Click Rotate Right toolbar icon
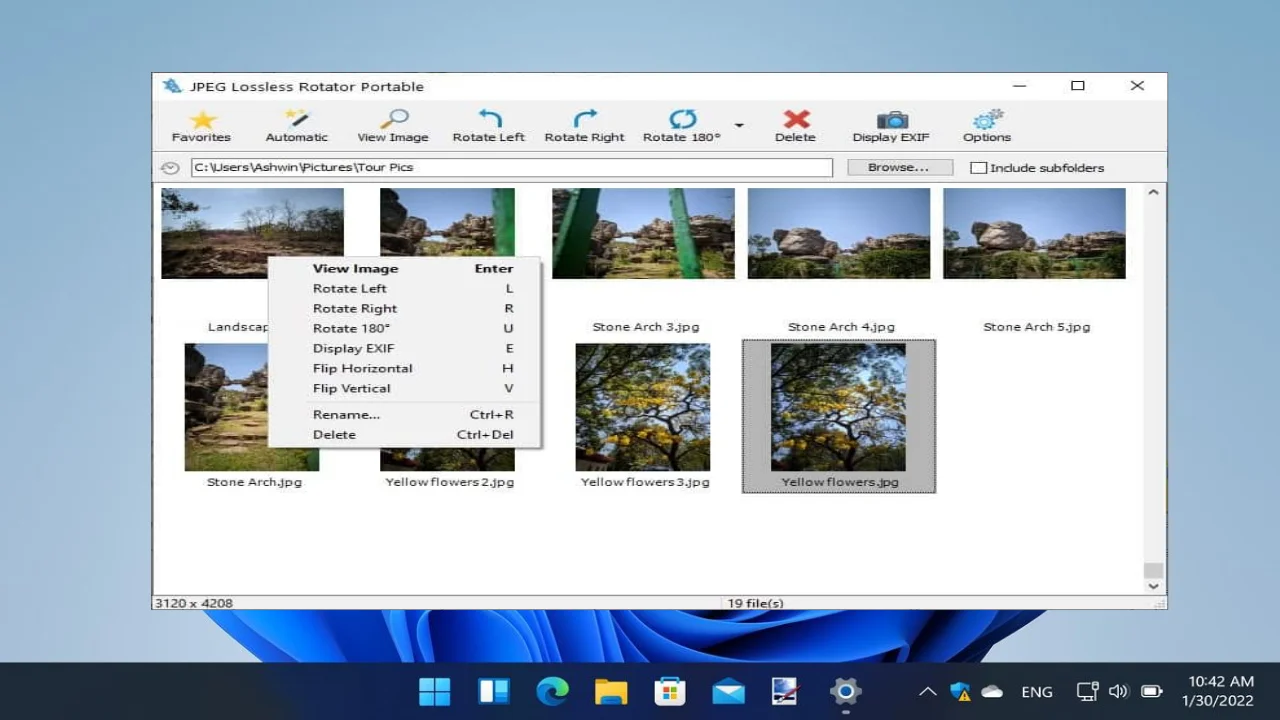1280x720 pixels. click(585, 120)
